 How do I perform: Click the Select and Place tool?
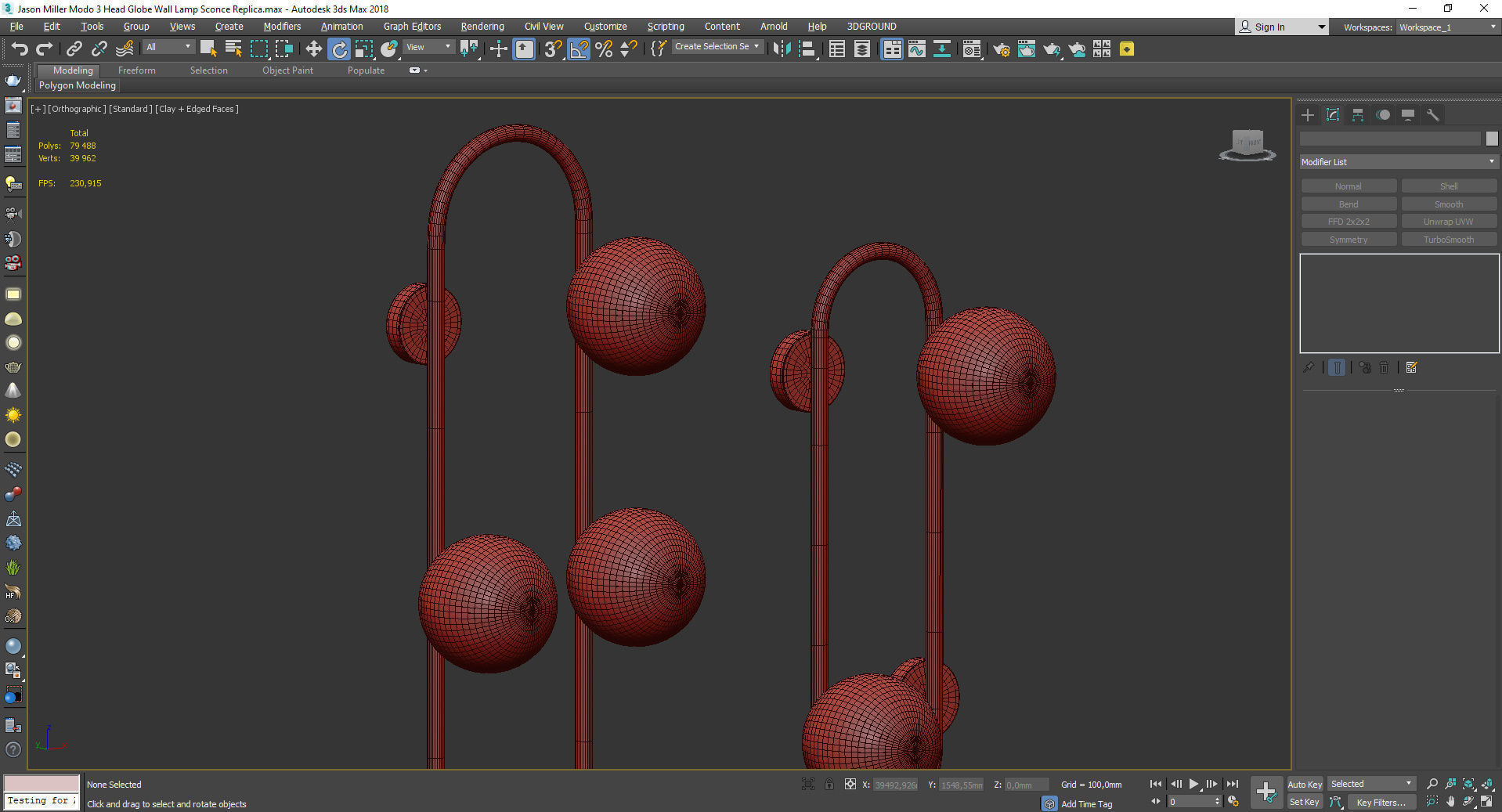coord(389,49)
